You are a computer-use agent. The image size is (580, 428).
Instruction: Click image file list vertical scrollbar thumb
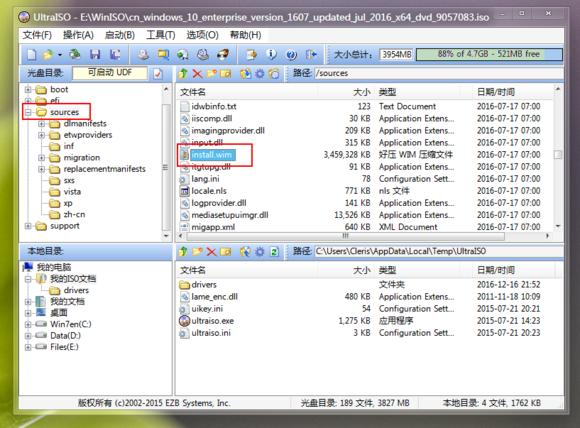coord(557,154)
